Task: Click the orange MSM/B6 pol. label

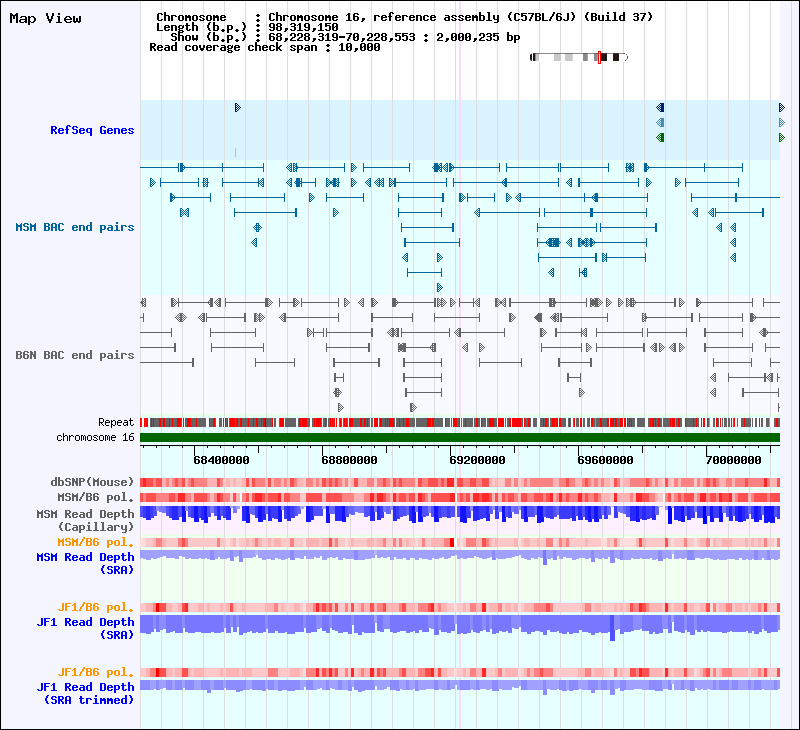Action: click(95, 542)
